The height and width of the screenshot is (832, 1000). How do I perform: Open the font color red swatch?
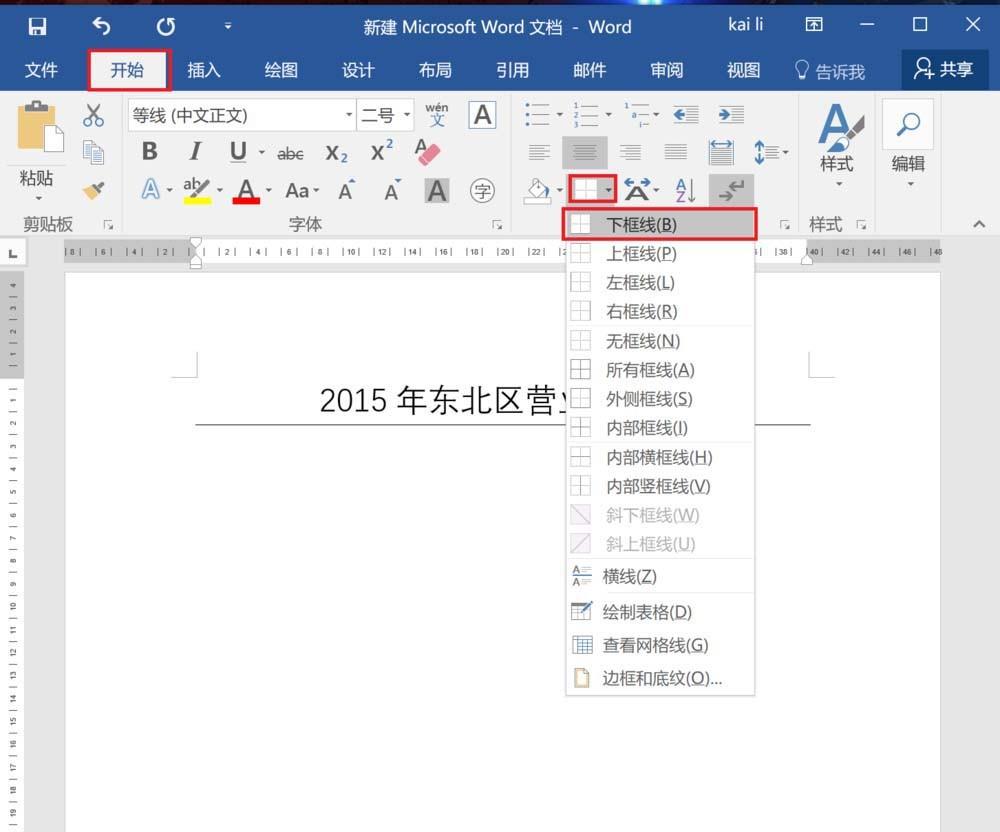(x=247, y=190)
